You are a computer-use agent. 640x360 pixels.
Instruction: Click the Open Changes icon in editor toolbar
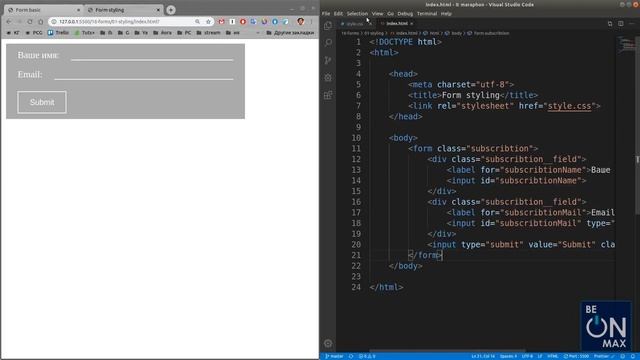click(610, 24)
